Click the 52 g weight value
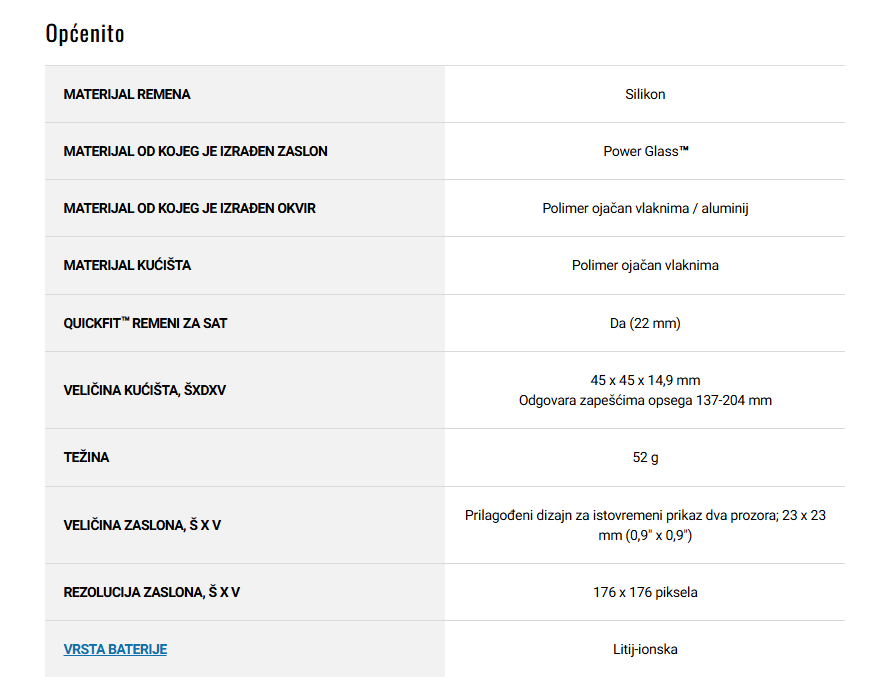The image size is (875, 677). 645,457
